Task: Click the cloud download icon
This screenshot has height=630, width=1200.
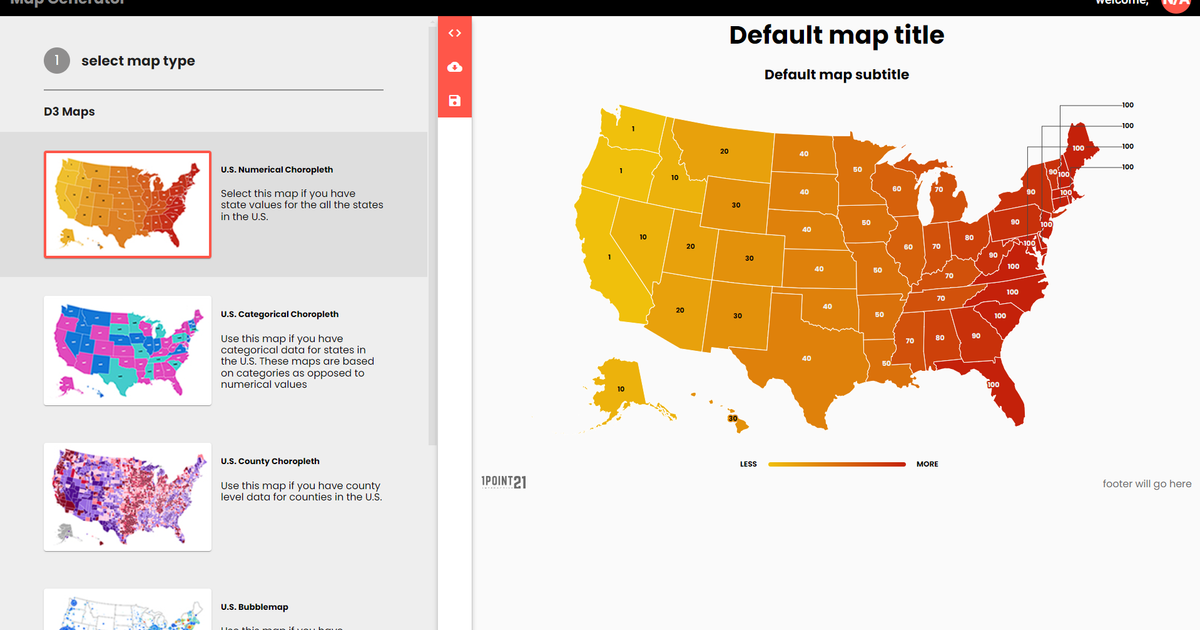Action: pyautogui.click(x=455, y=66)
